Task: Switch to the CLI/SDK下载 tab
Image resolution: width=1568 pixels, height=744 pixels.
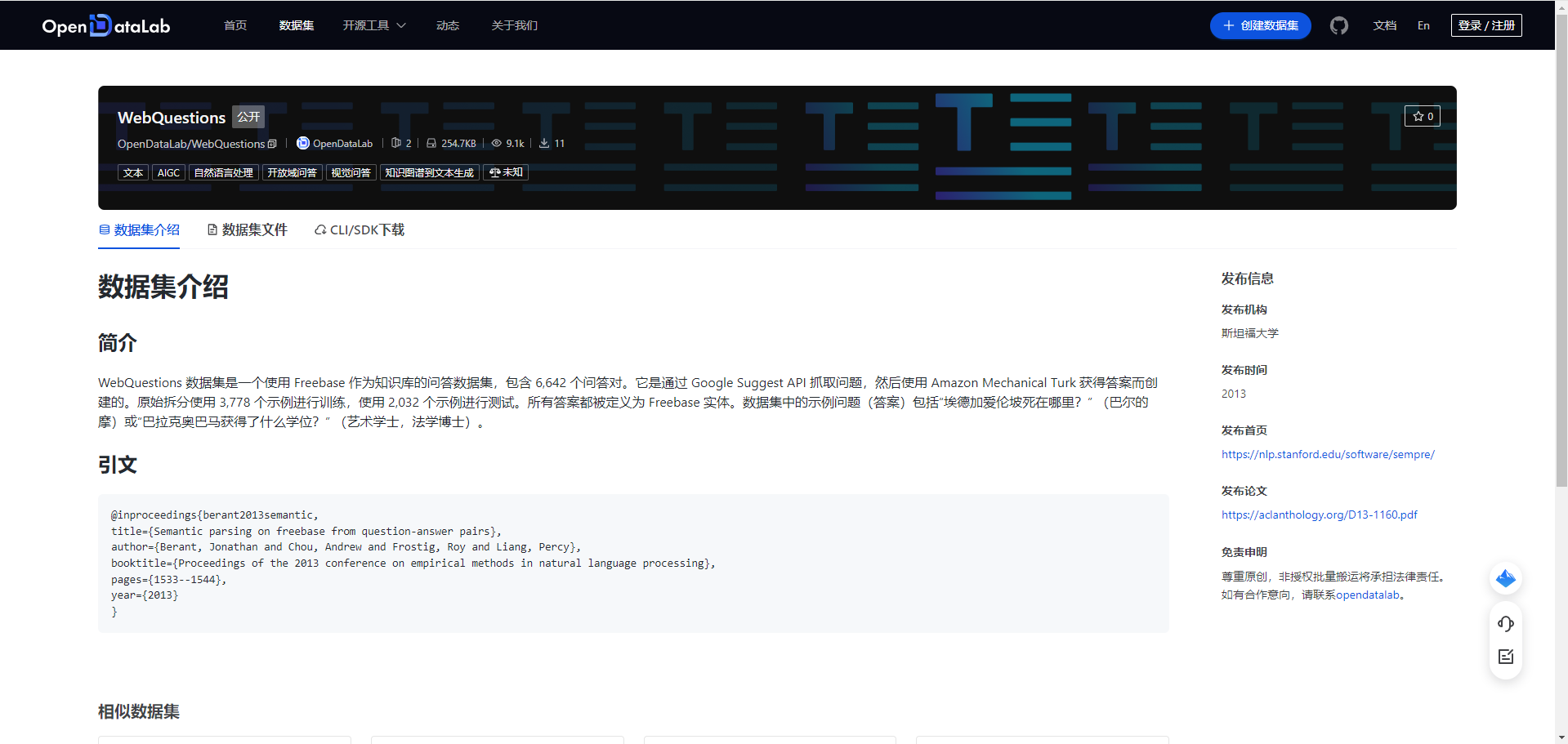Action: click(360, 230)
